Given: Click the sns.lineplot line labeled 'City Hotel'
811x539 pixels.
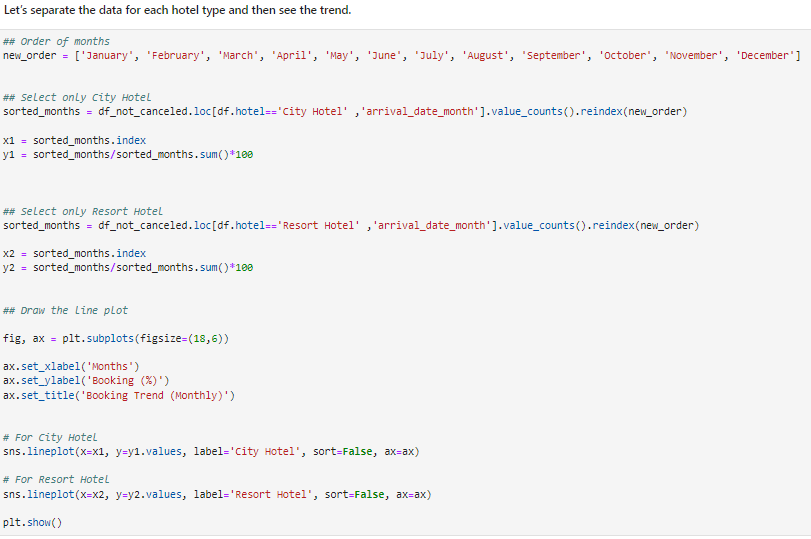Looking at the screenshot, I should (211, 452).
